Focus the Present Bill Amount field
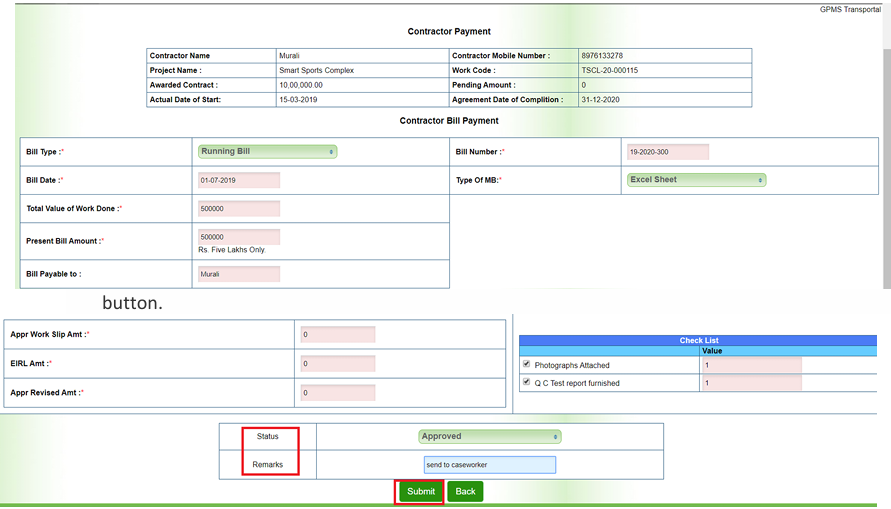The height and width of the screenshot is (509, 891). [239, 237]
